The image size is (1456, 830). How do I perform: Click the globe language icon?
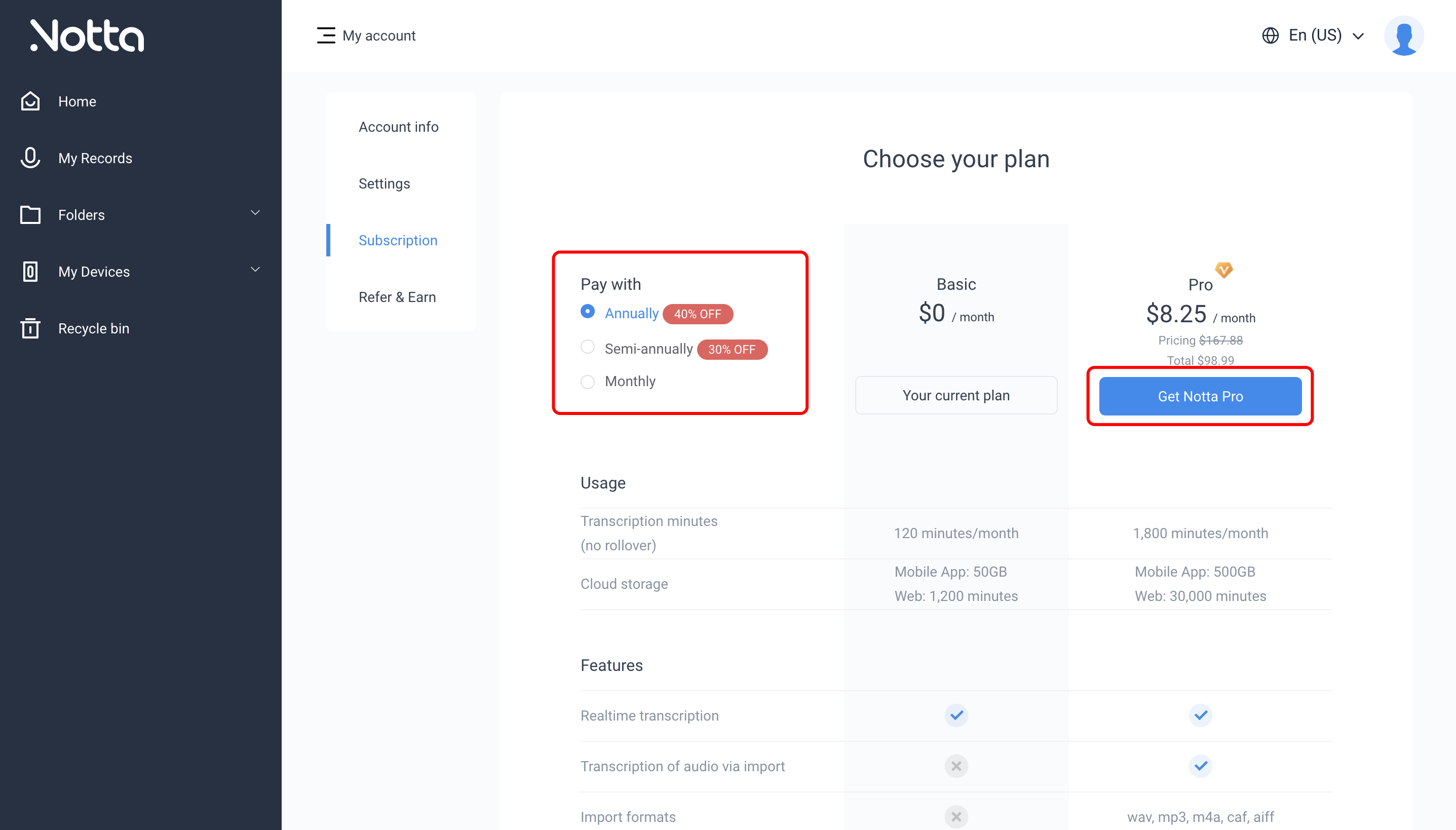point(1270,35)
